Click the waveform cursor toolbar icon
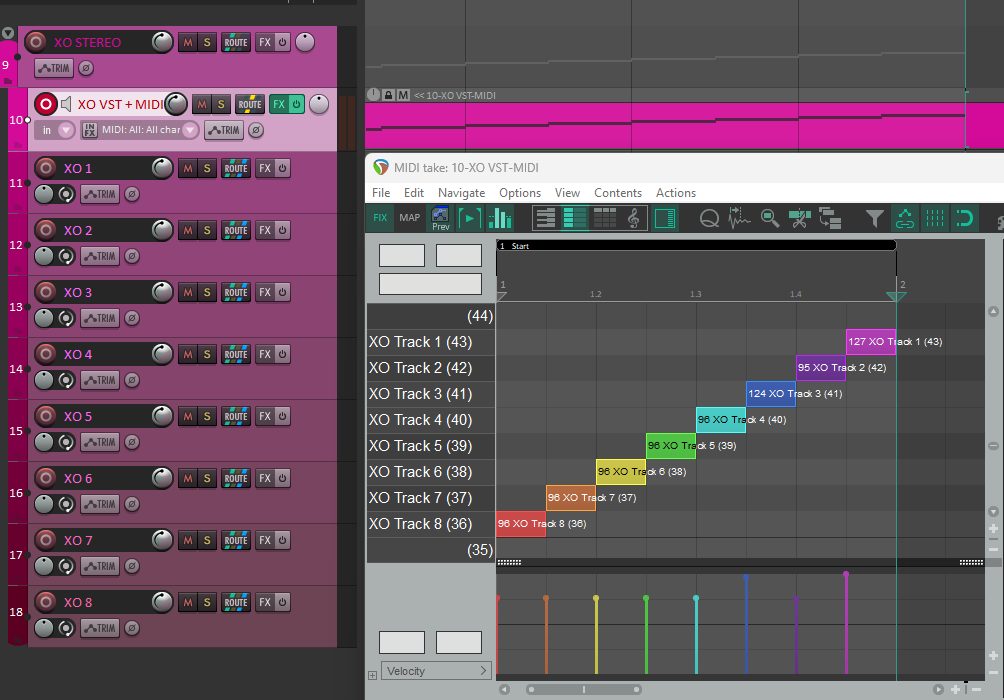This screenshot has height=700, width=1004. click(x=739, y=218)
